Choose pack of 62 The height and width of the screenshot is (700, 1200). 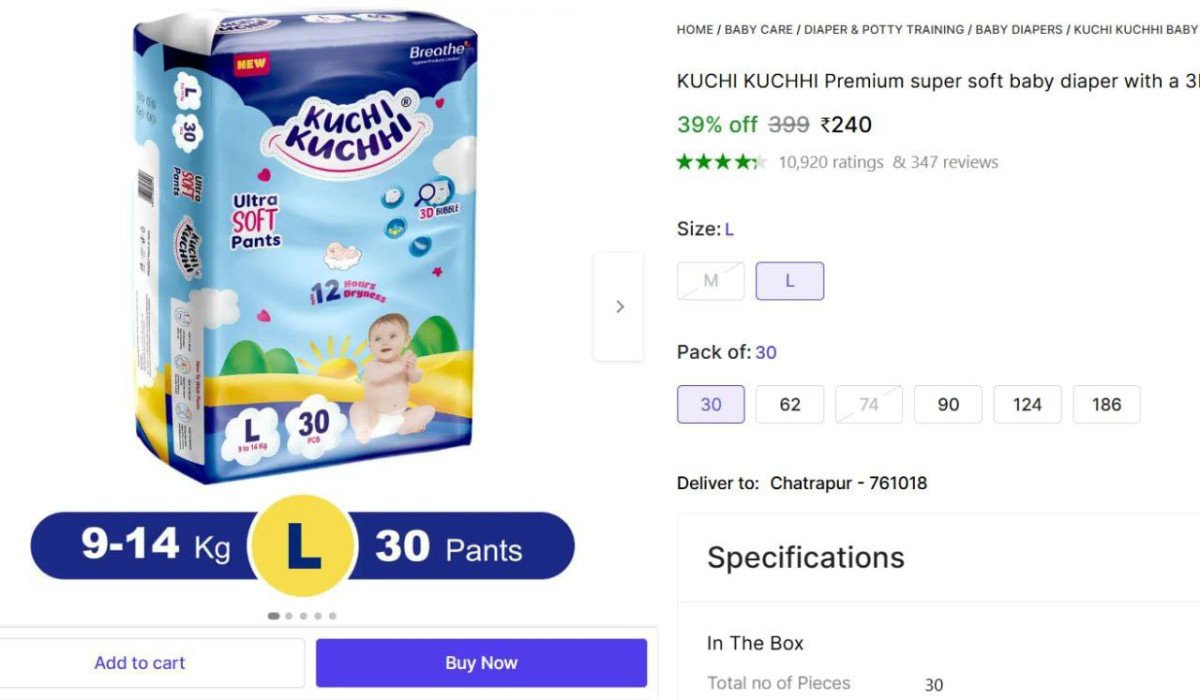[x=790, y=404]
